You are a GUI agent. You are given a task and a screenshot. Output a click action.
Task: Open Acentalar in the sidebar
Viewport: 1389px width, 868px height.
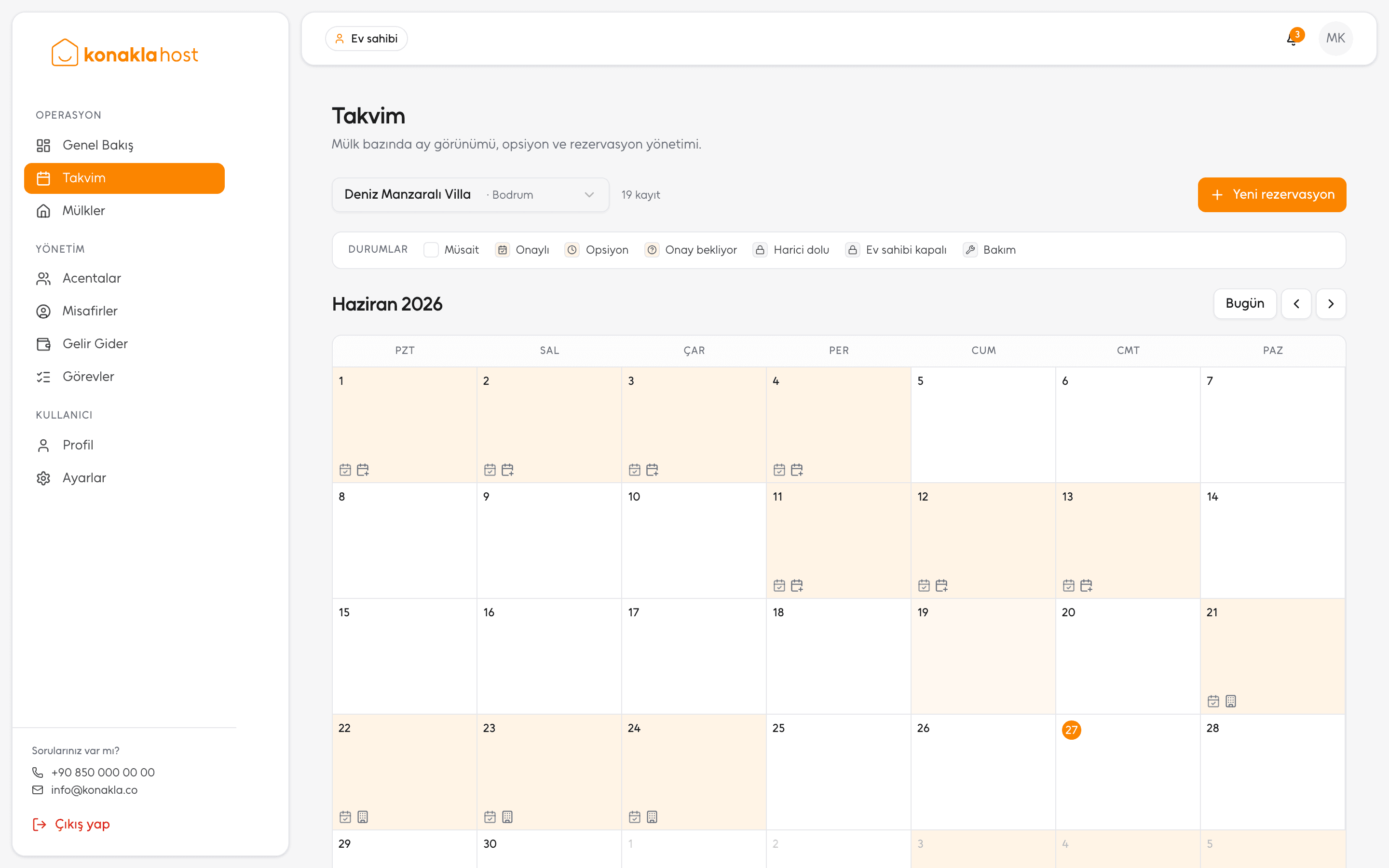click(124, 278)
